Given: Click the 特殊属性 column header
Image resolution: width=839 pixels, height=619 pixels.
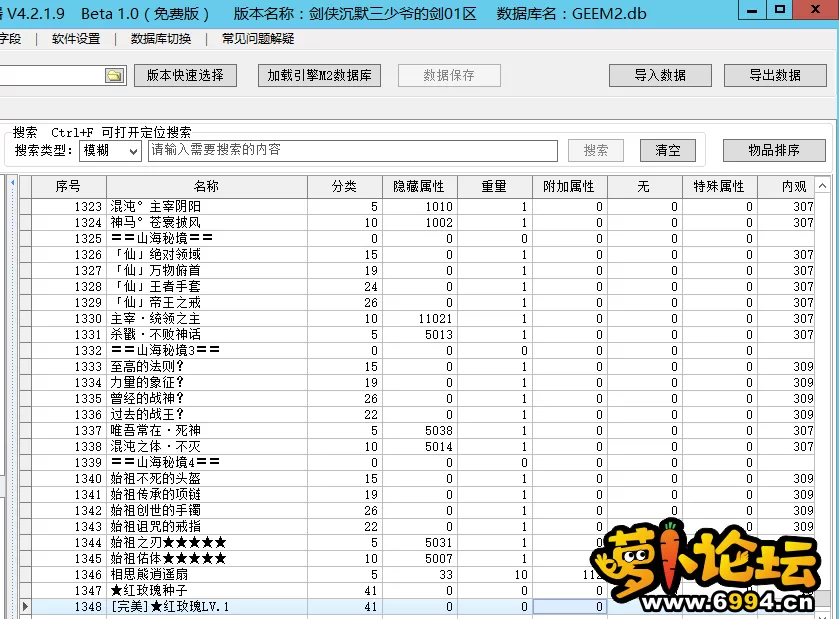Looking at the screenshot, I should [x=719, y=186].
